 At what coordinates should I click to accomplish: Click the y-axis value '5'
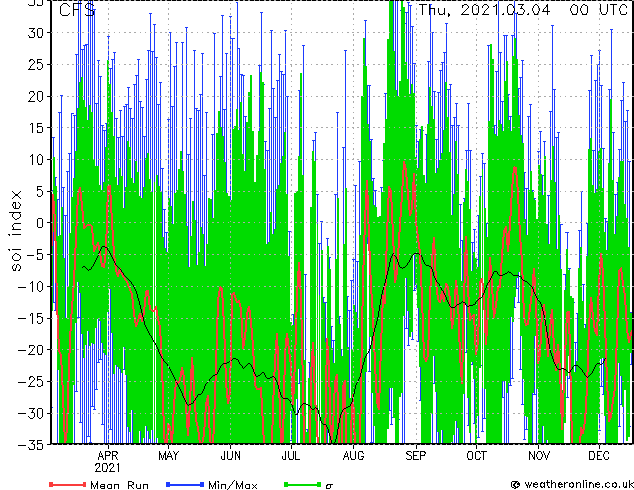click(x=41, y=191)
